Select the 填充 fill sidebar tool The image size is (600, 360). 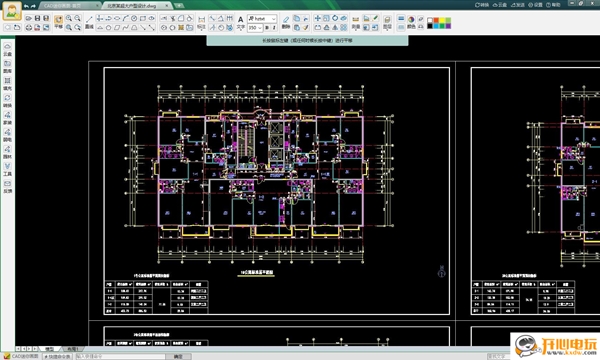[7, 84]
